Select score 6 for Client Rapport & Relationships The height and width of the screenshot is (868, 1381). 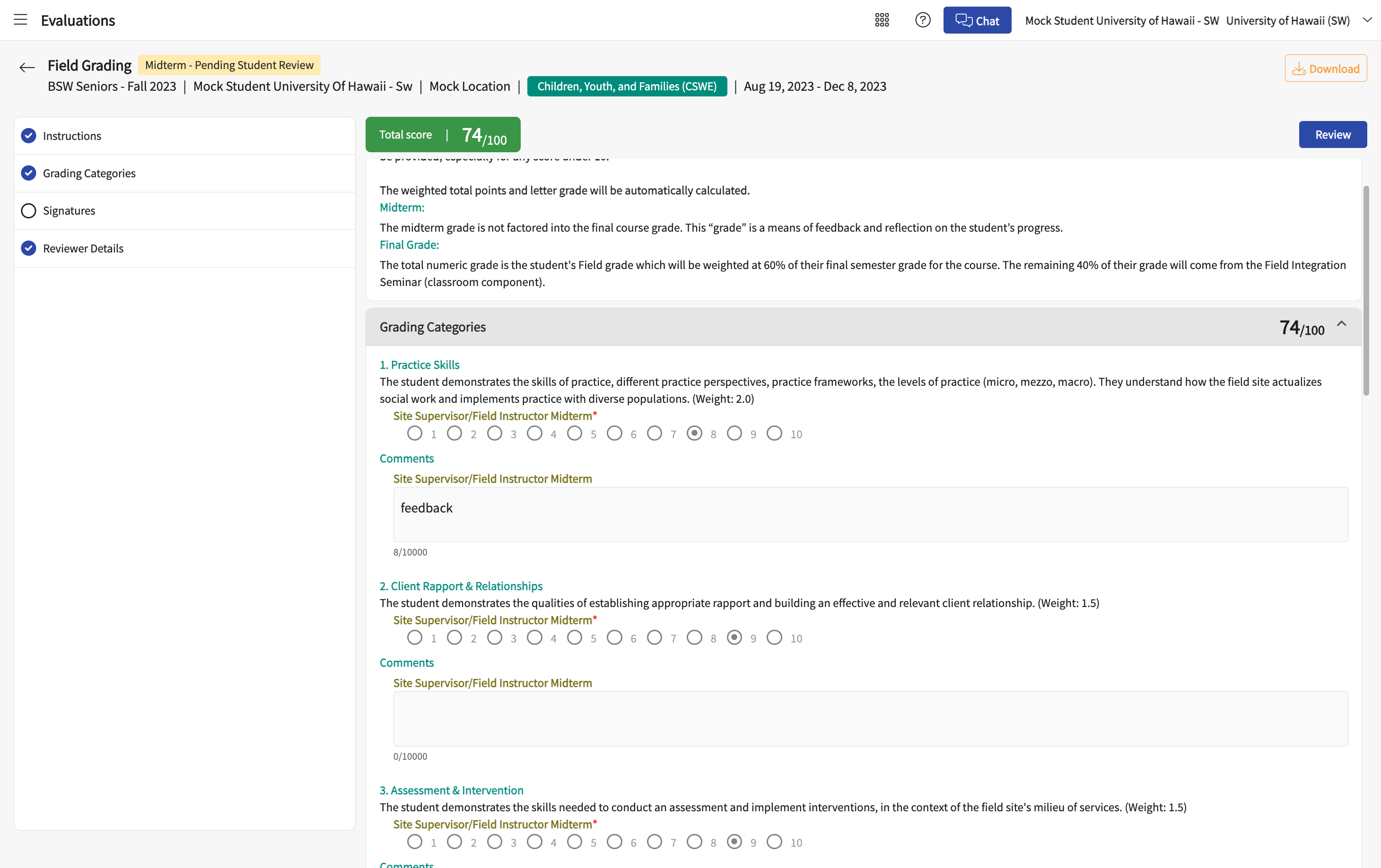(x=614, y=638)
